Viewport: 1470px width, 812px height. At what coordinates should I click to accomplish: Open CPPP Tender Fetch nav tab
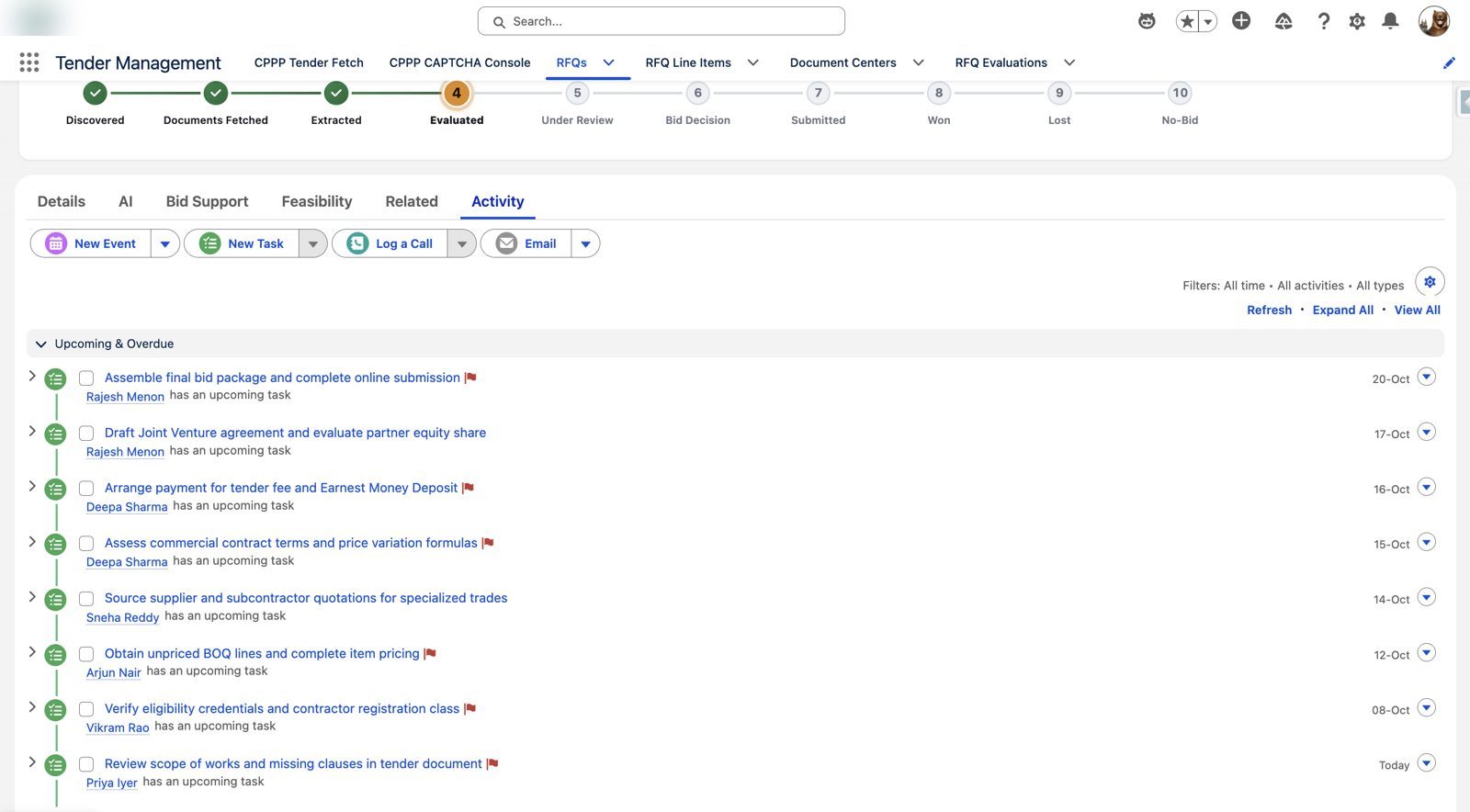coord(309,62)
